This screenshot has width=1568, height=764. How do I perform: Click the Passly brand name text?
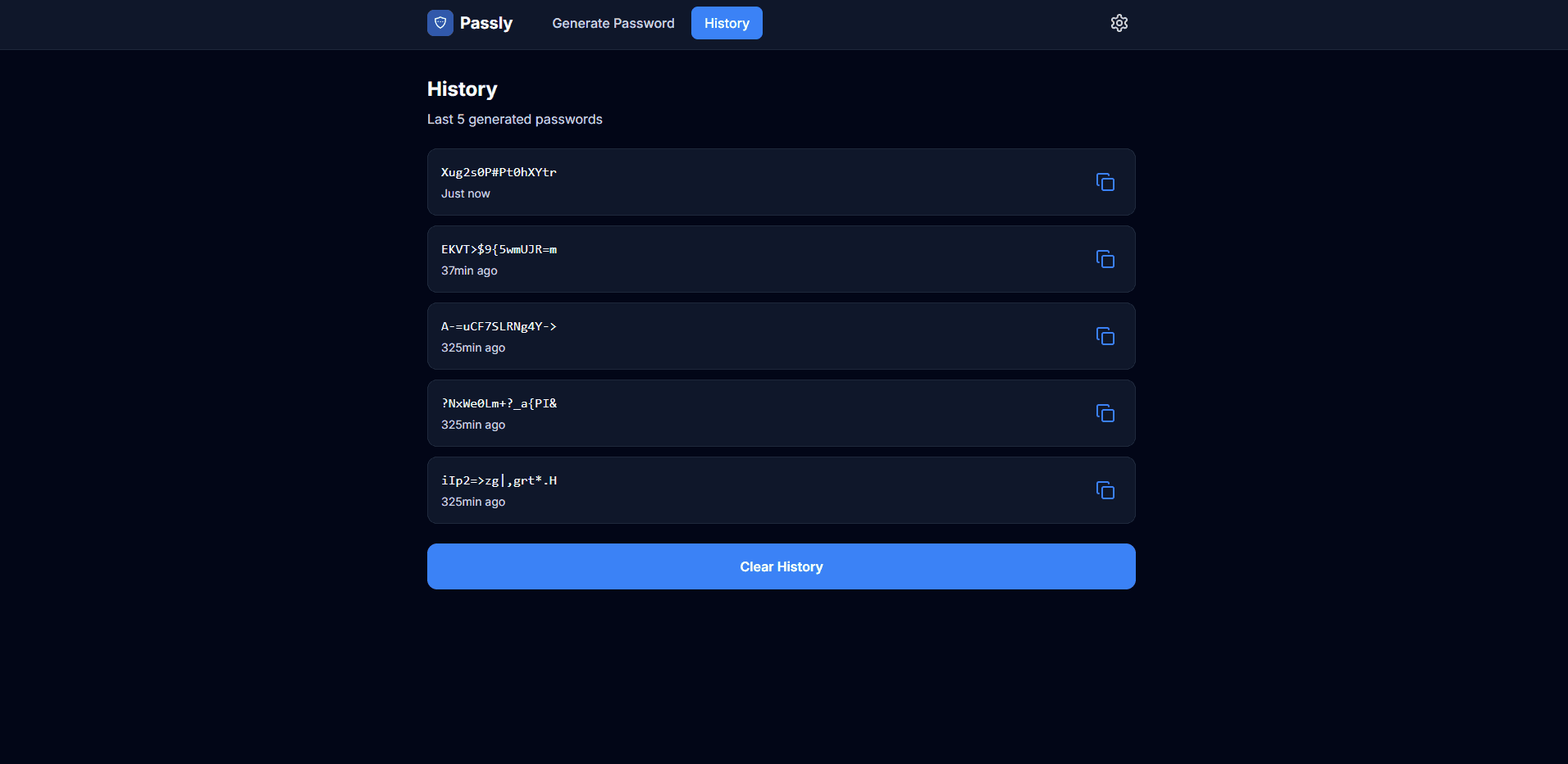[x=486, y=23]
